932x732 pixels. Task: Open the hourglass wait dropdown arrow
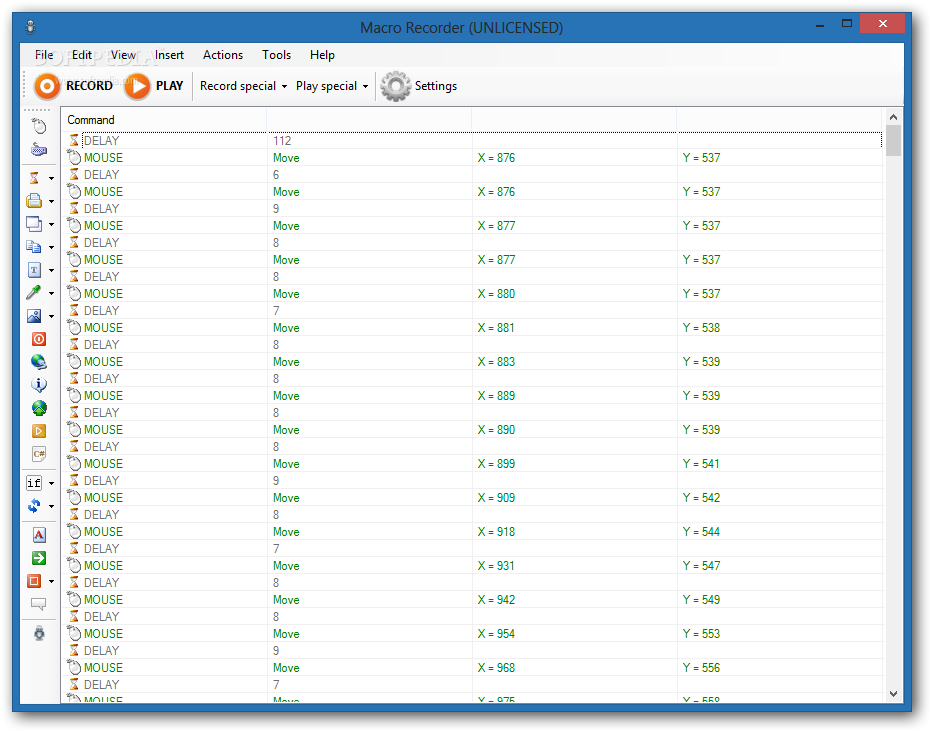51,178
